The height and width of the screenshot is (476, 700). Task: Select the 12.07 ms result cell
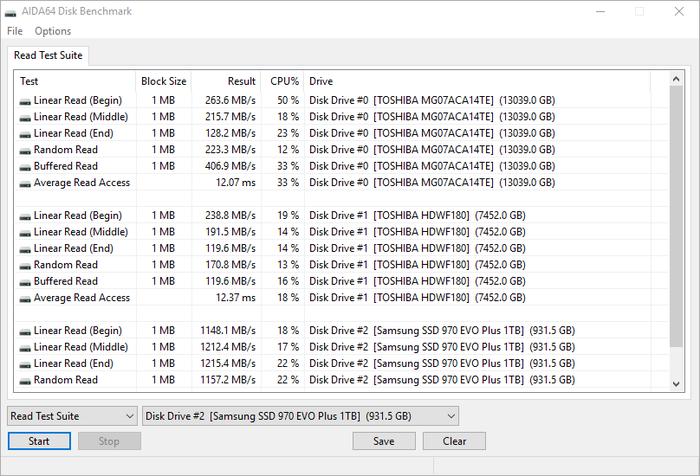coord(236,183)
